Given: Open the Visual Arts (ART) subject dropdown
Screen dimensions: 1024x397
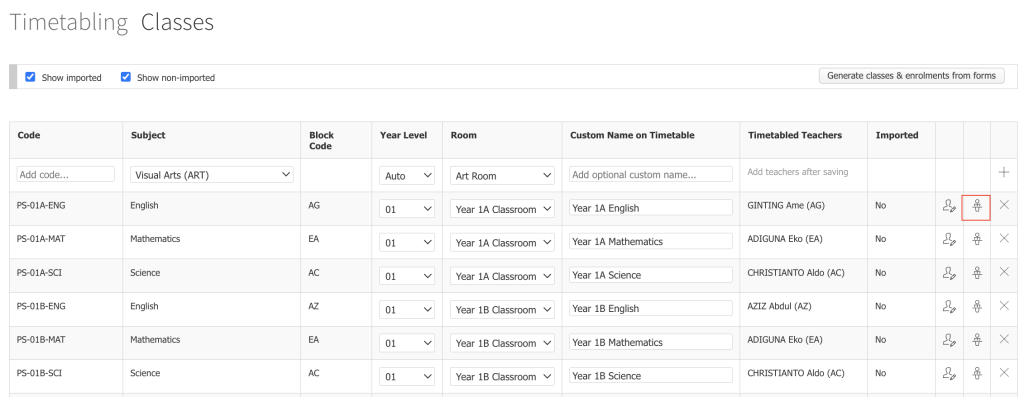Looking at the screenshot, I should (212, 174).
